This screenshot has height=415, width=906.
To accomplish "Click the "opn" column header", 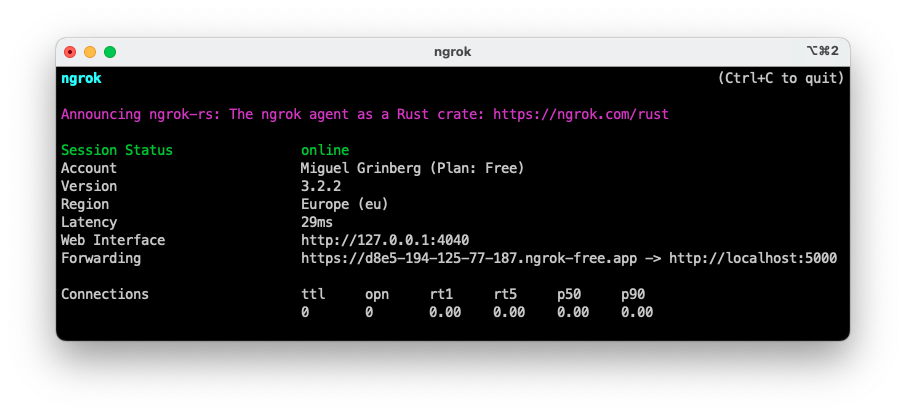I will (377, 294).
